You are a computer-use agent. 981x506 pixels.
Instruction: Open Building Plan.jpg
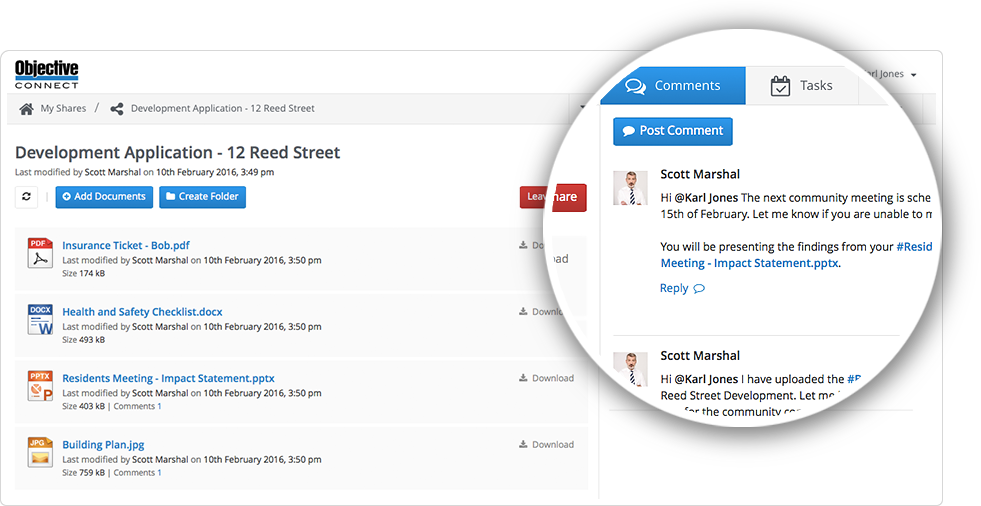coord(103,444)
